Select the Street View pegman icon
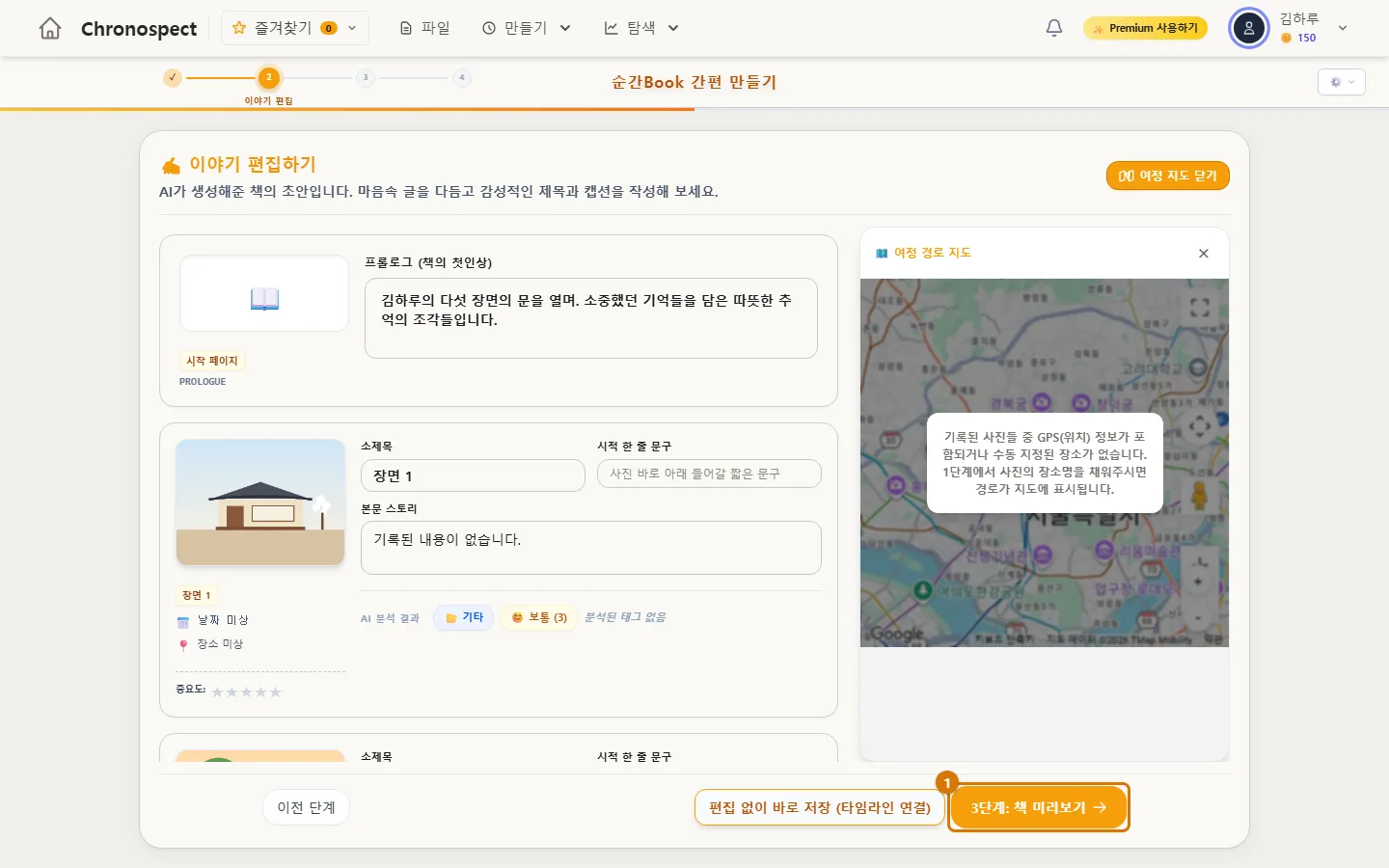Image resolution: width=1389 pixels, height=868 pixels. [x=1199, y=495]
